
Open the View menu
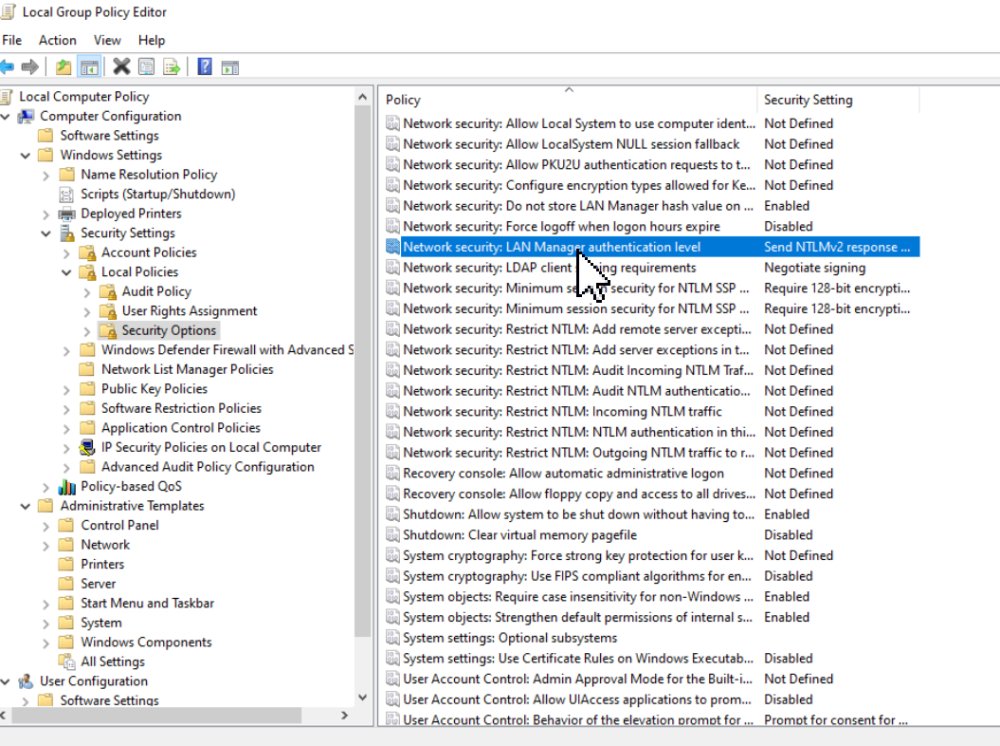tap(107, 40)
